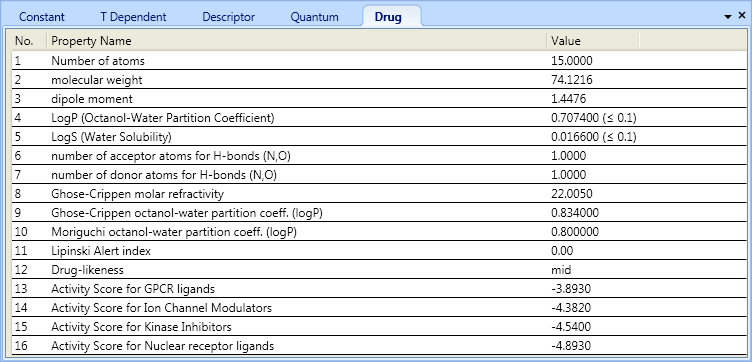Click the value 0.834000
This screenshot has width=752, height=362.
[x=575, y=213]
